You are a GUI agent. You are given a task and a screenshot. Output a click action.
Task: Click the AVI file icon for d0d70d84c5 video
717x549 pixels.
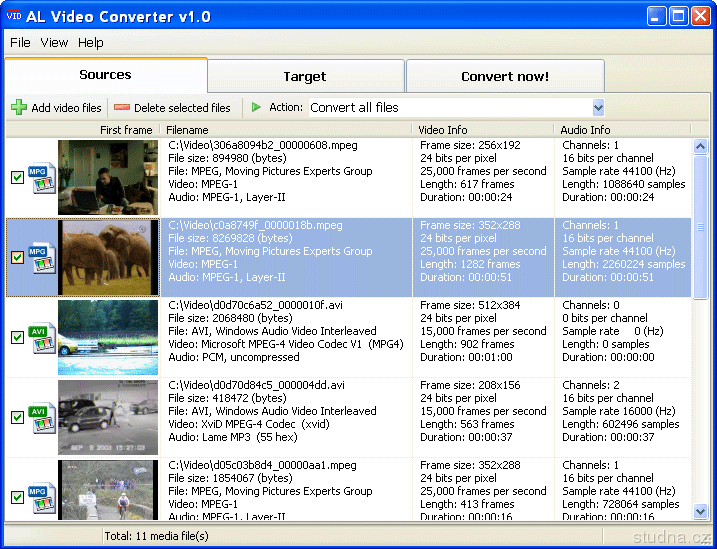[x=41, y=417]
